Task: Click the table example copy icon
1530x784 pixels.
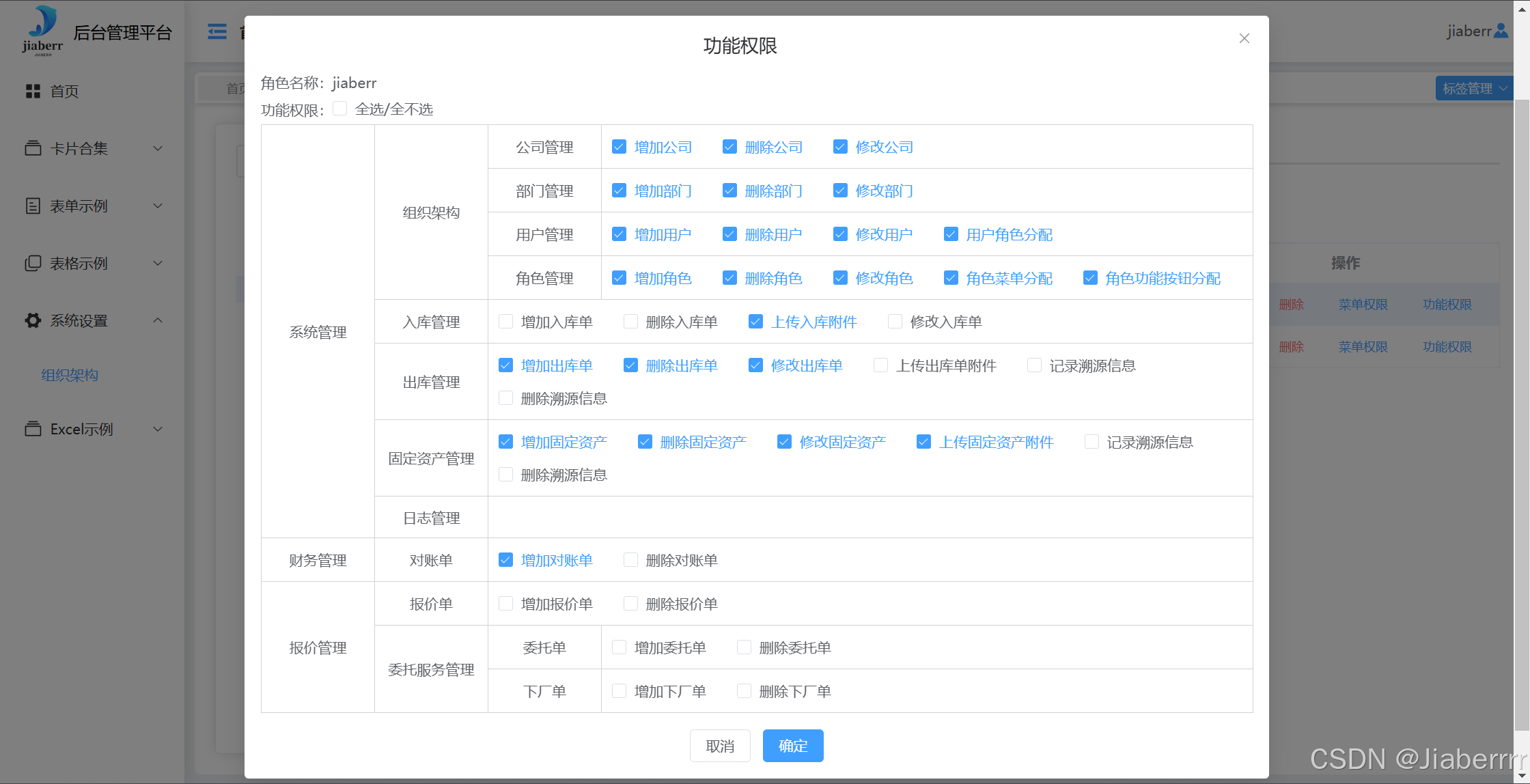Action: point(33,263)
